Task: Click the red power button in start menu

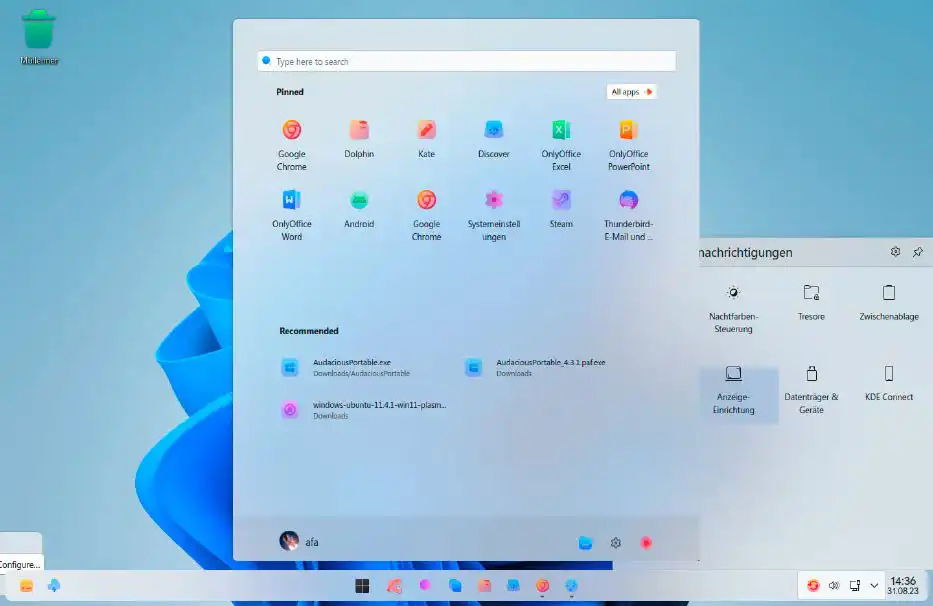Action: (646, 542)
